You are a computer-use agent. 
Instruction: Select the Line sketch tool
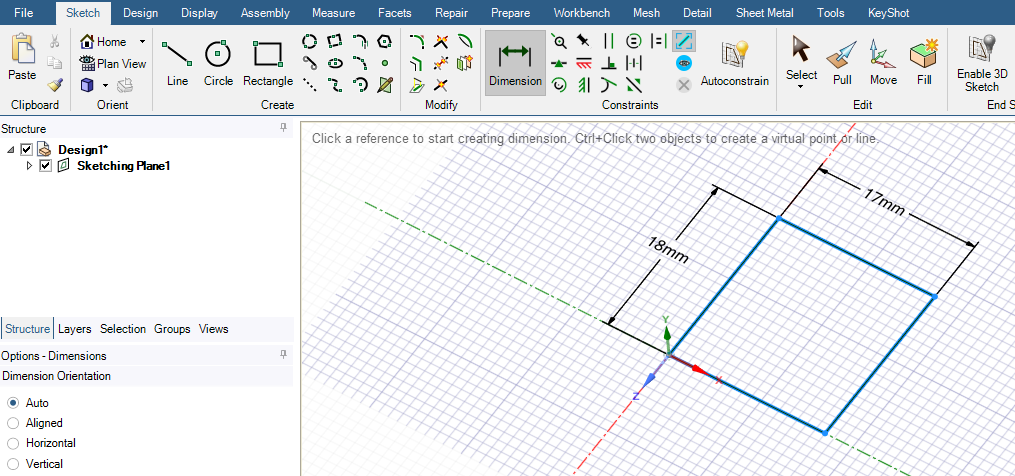coord(177,62)
